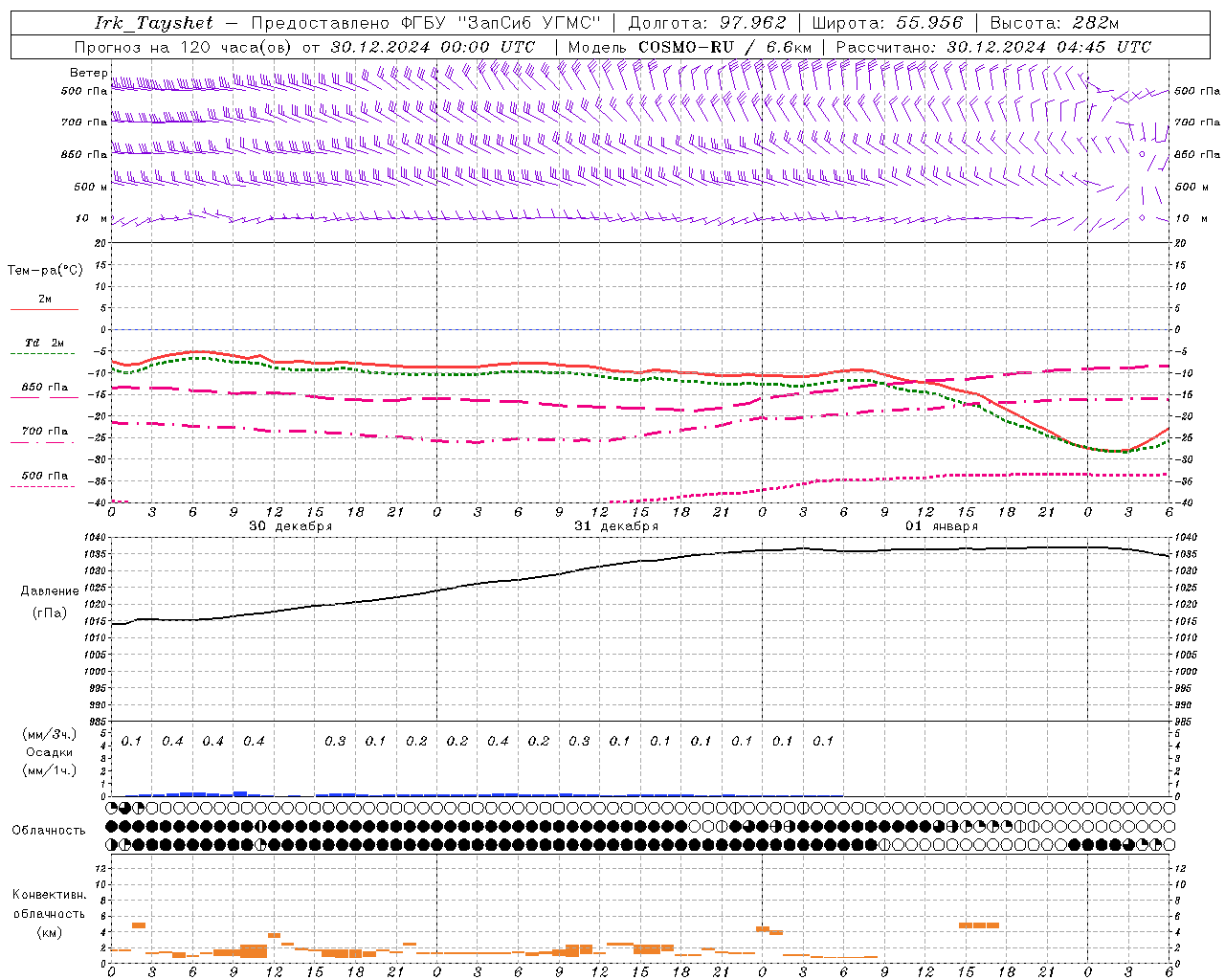Screen dimensions: 1225x980
Task: Select the 850 гПа temperature legend entry
Action: click(44, 388)
